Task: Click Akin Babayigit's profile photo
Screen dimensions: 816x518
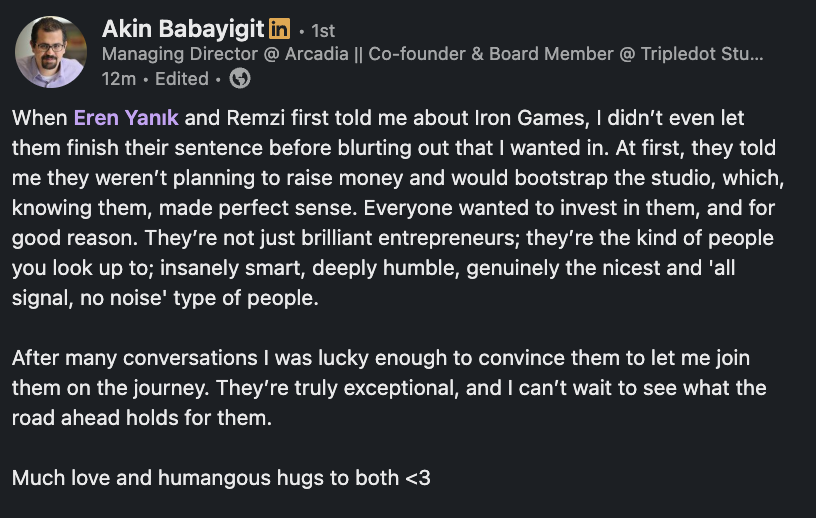Action: [51, 52]
